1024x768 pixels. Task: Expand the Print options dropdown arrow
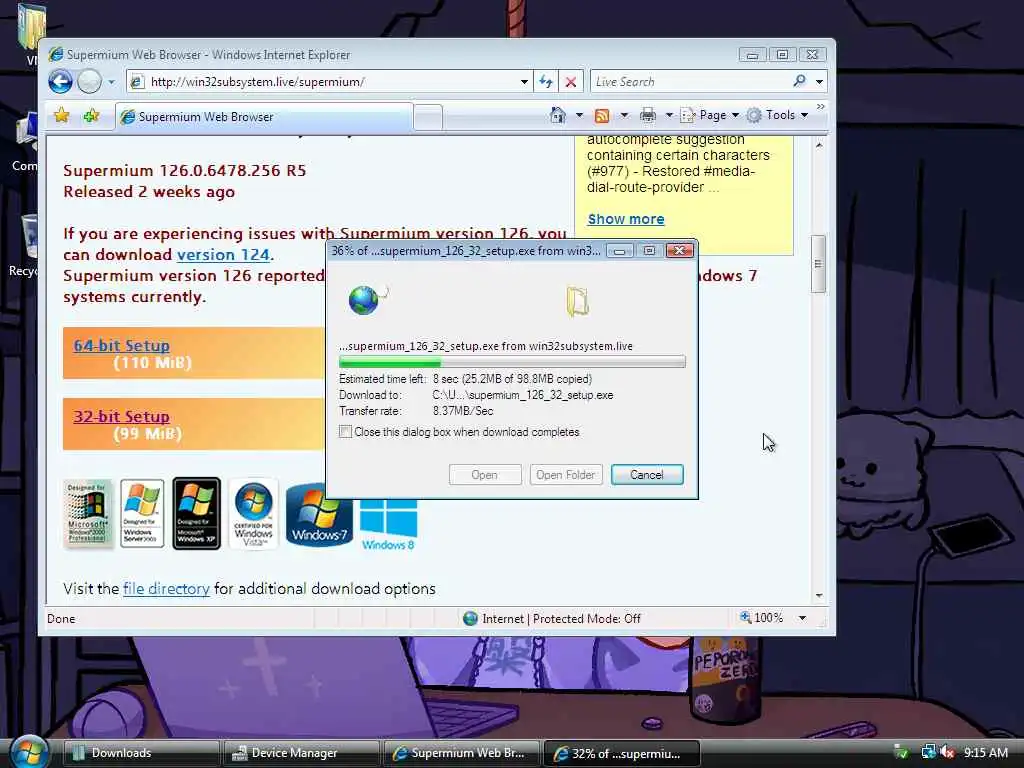(669, 116)
